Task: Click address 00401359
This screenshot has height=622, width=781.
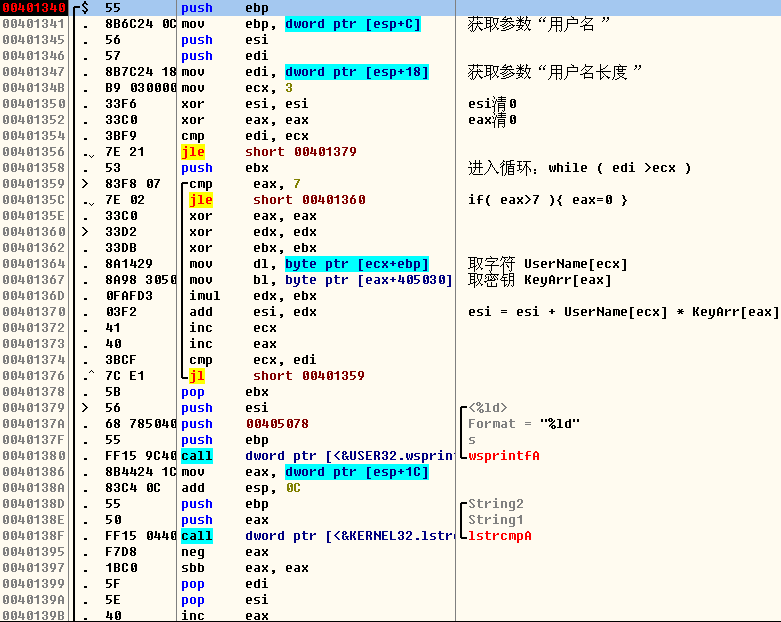Action: (34, 184)
